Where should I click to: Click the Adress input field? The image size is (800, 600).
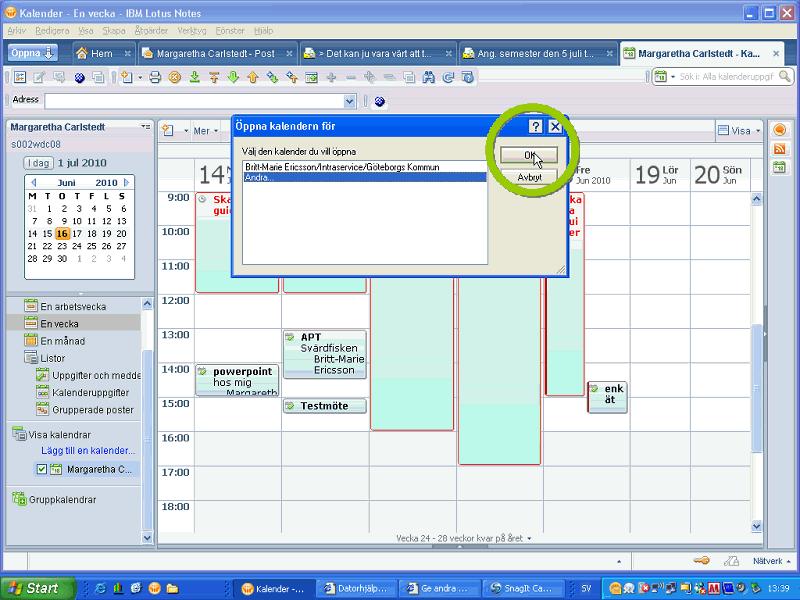point(194,101)
